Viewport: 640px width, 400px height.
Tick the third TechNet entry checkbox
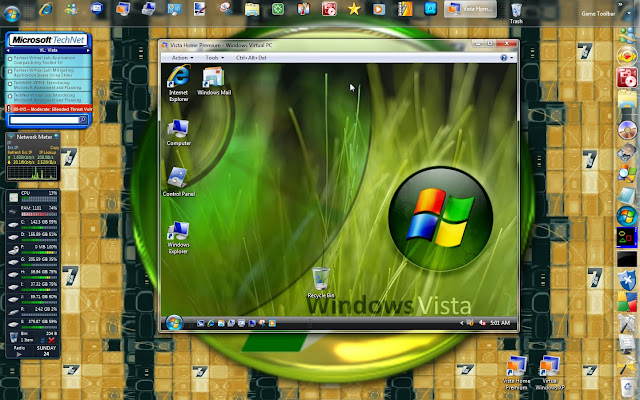[x=10, y=84]
